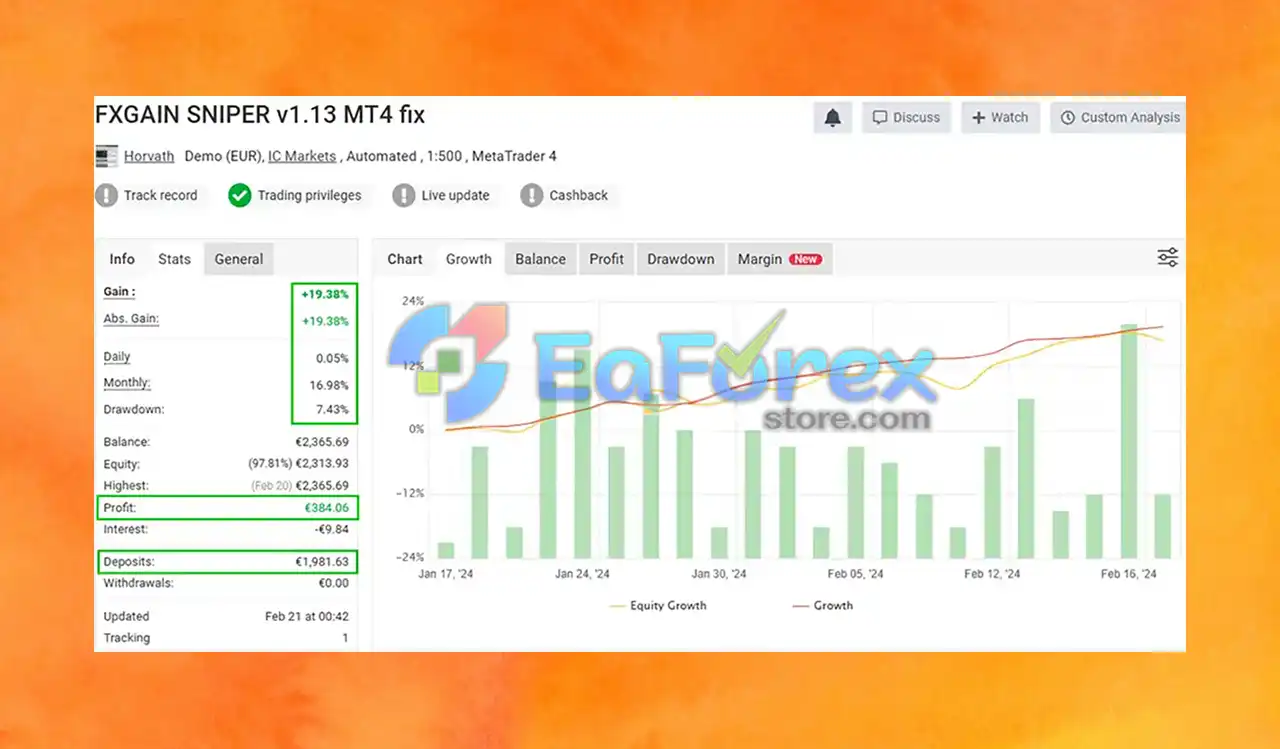1280x749 pixels.
Task: Click the Monthly label
Action: point(127,383)
